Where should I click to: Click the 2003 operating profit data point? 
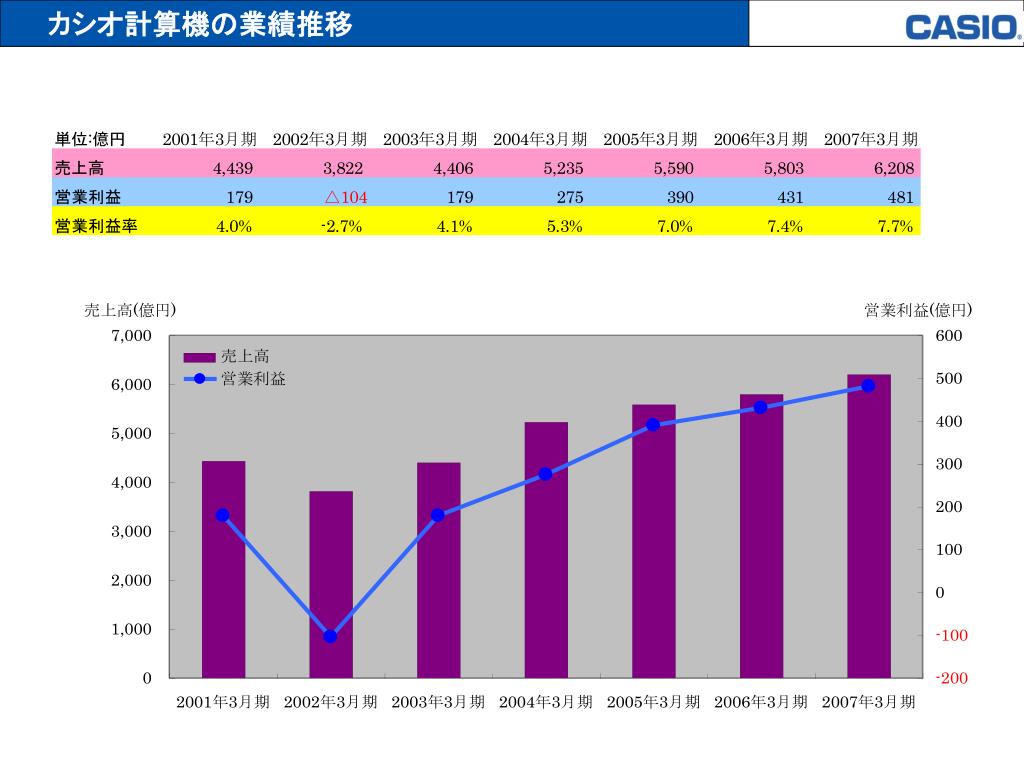click(438, 515)
